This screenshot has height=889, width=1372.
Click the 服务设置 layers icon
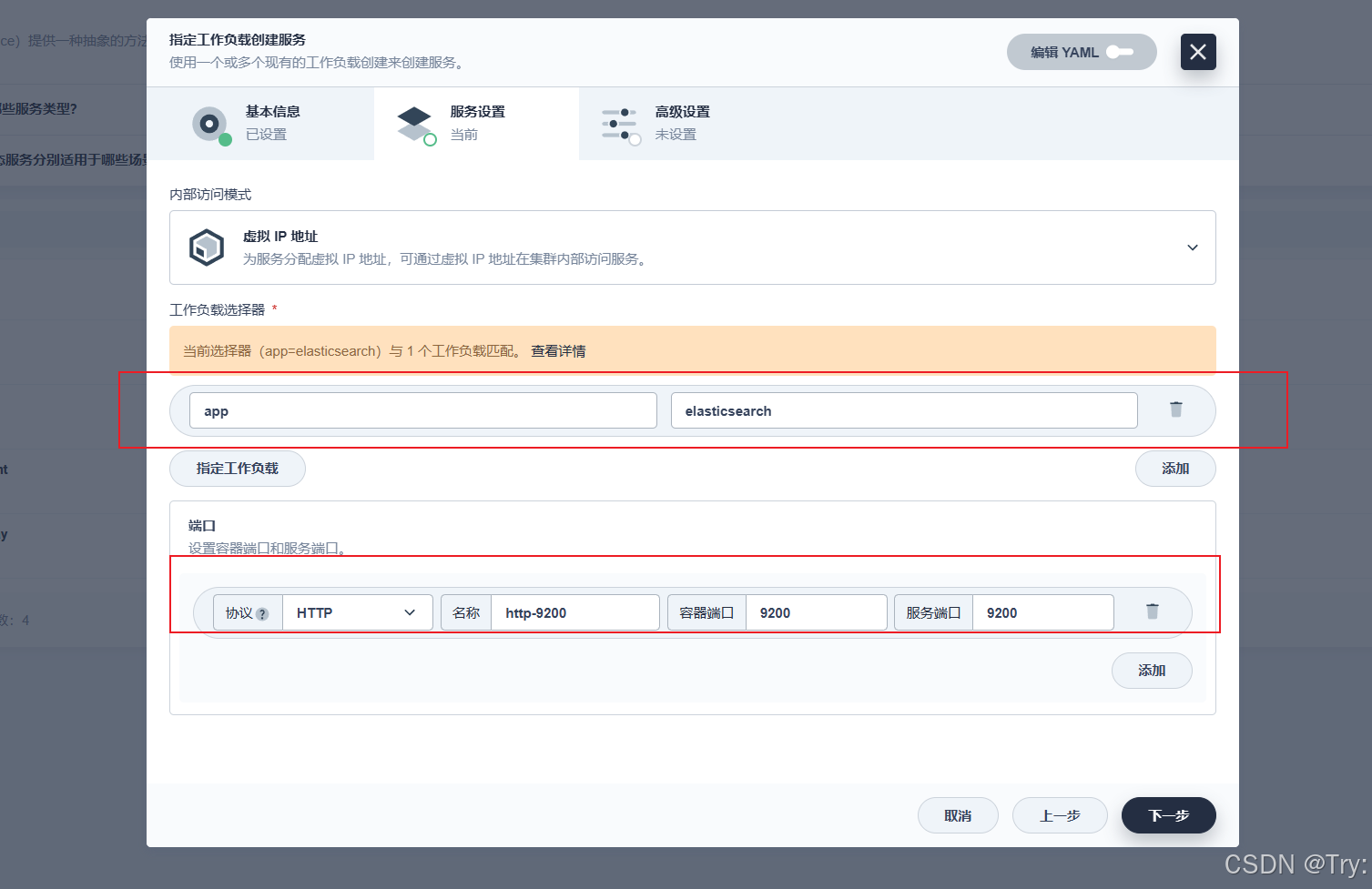415,124
